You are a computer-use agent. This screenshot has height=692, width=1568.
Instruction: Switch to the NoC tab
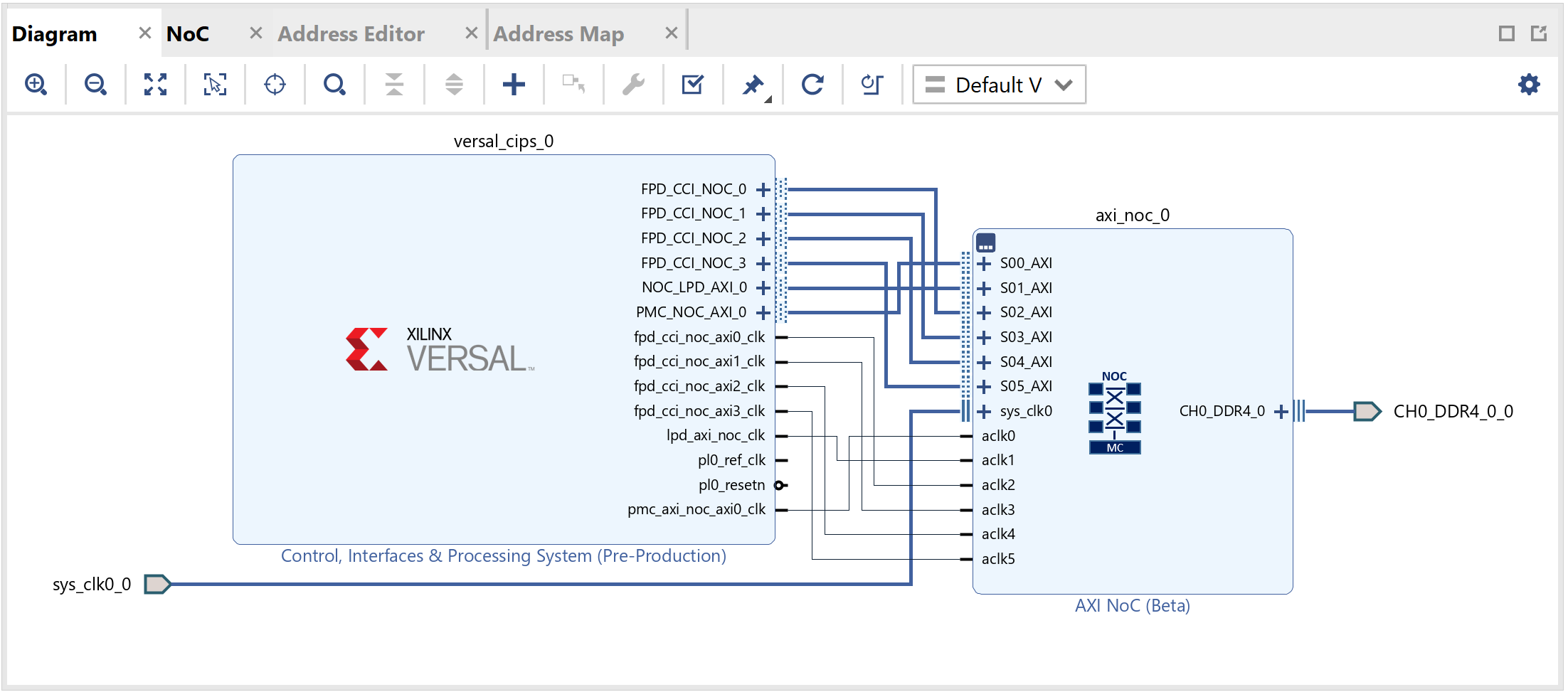click(x=188, y=33)
